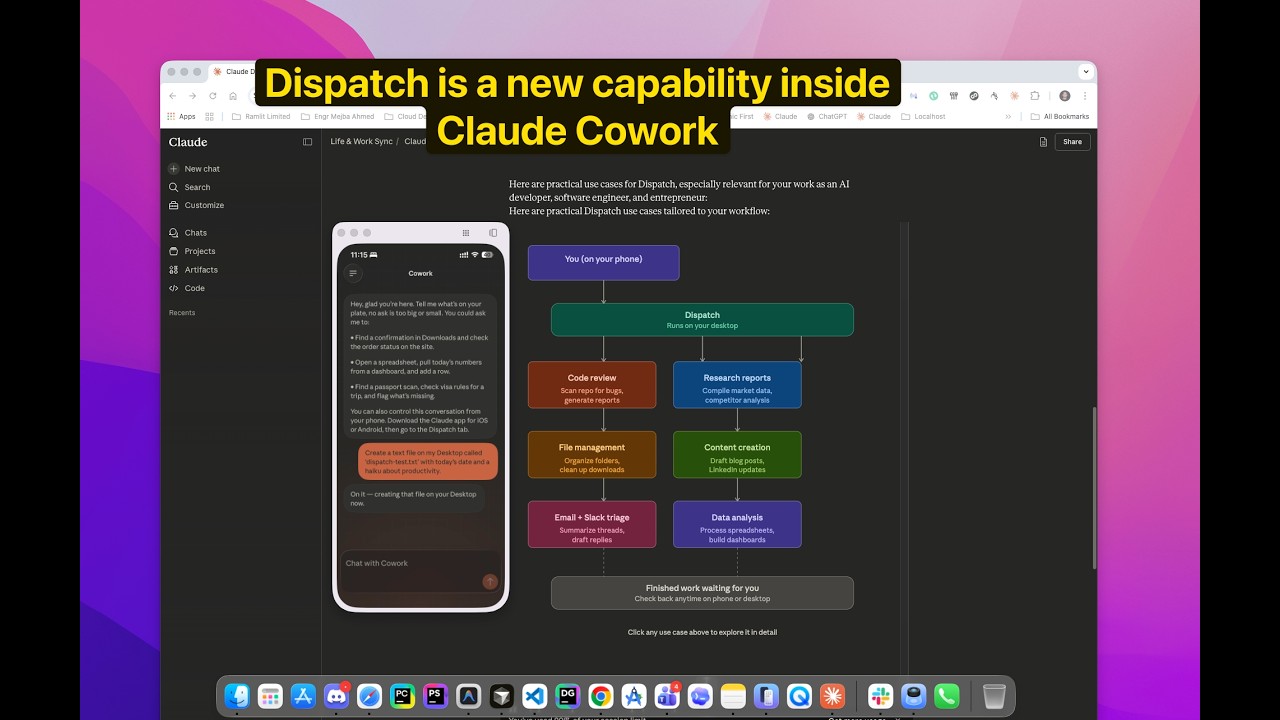Screen dimensions: 1280x720
Task: Explore the Content creation use case
Action: pyautogui.click(x=737, y=455)
